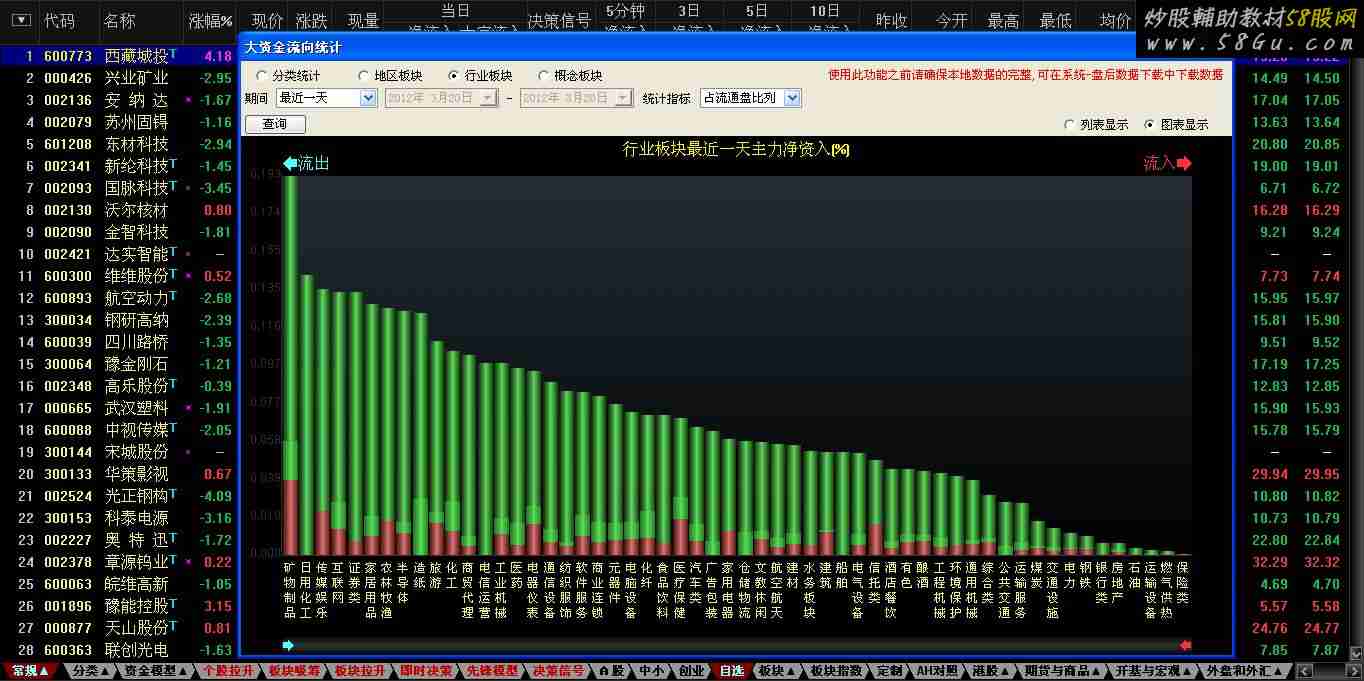Select the 自选 tab

[x=731, y=671]
